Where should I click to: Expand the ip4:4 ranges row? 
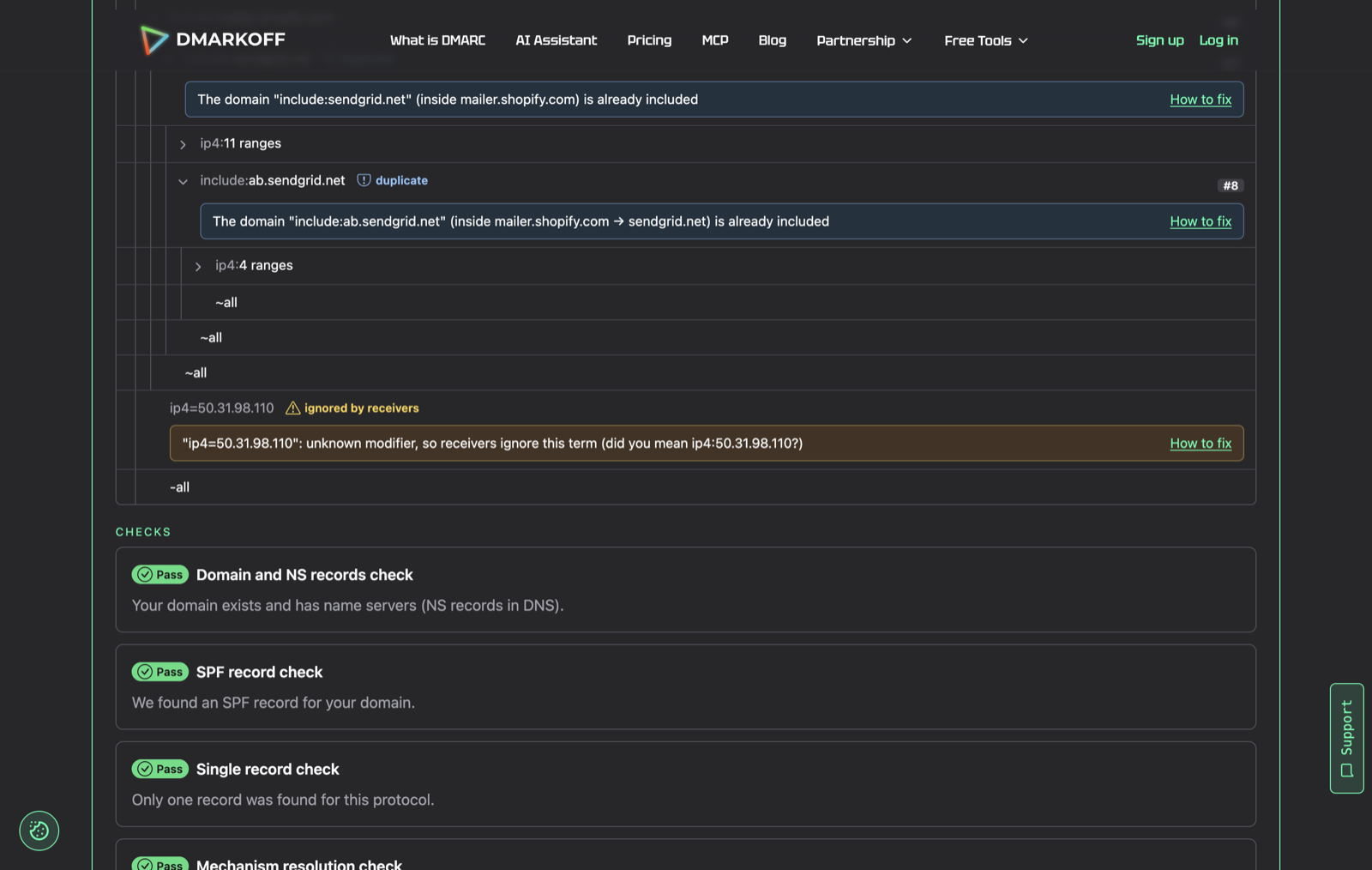(x=198, y=266)
